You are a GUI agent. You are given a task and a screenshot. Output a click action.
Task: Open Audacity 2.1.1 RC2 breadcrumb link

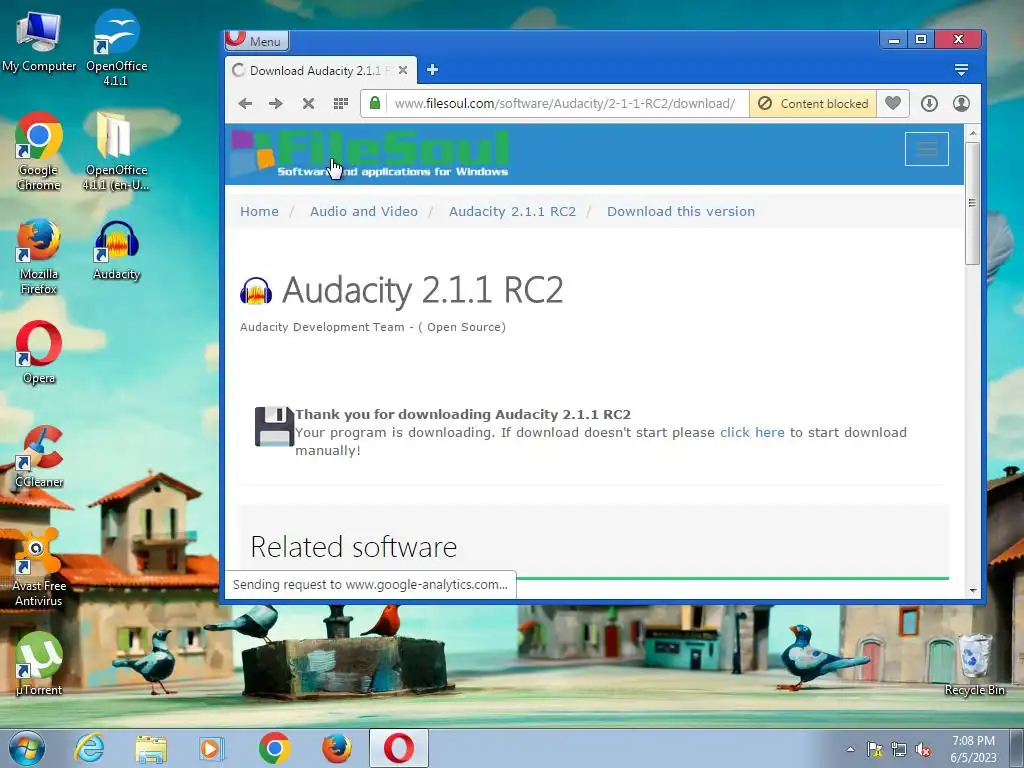pyautogui.click(x=513, y=212)
